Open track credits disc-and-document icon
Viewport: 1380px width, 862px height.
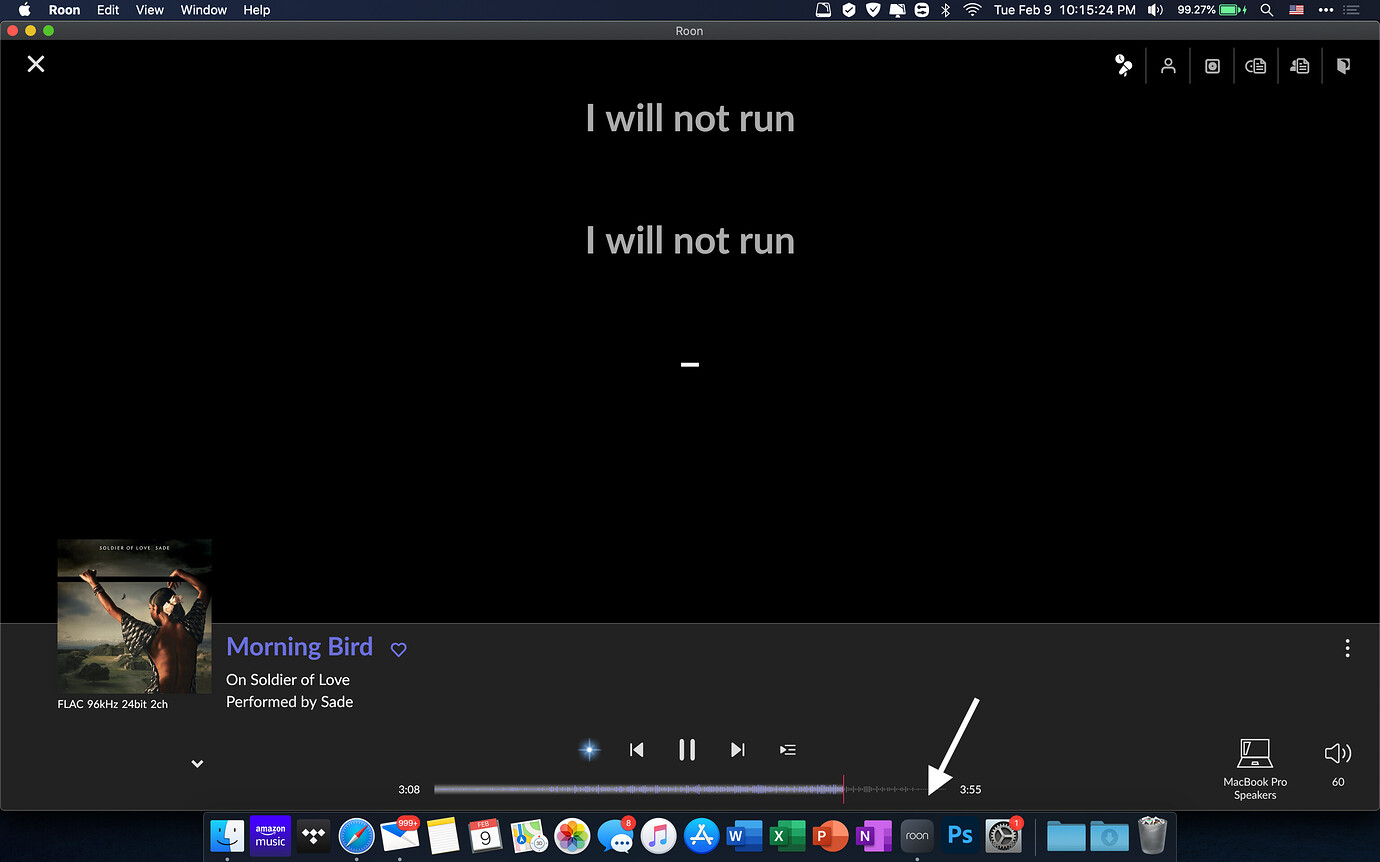pos(1256,65)
